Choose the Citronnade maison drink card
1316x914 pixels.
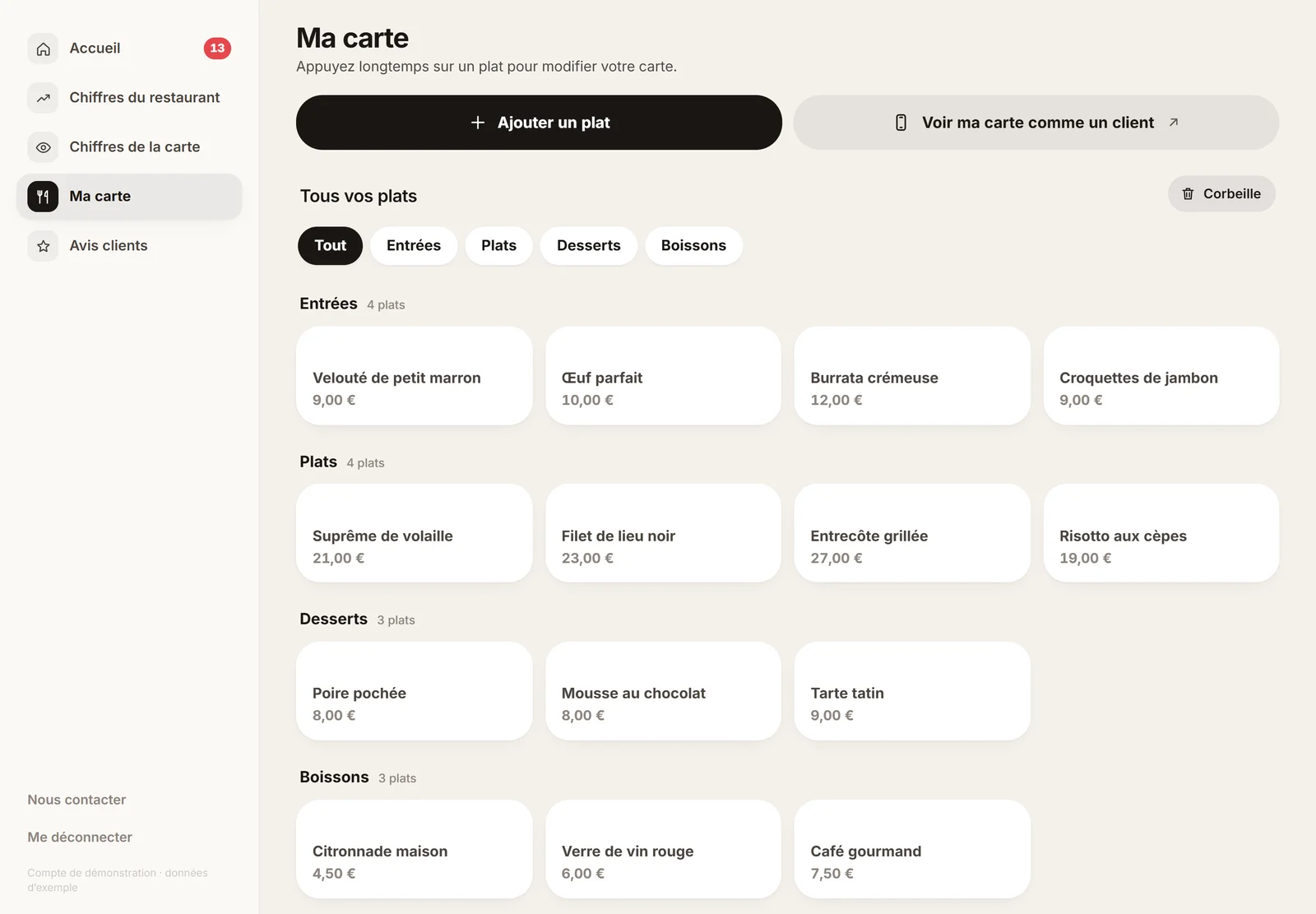click(415, 849)
